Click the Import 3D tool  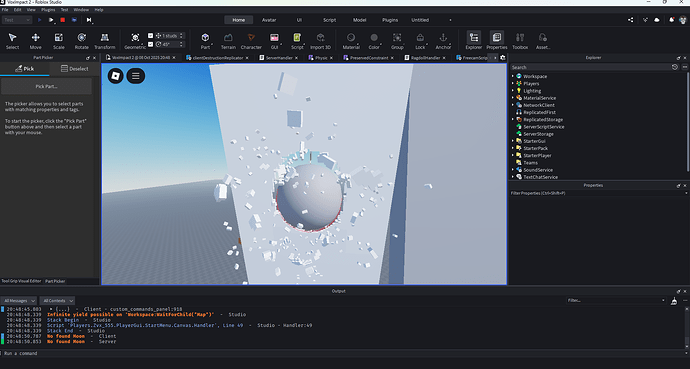320,41
